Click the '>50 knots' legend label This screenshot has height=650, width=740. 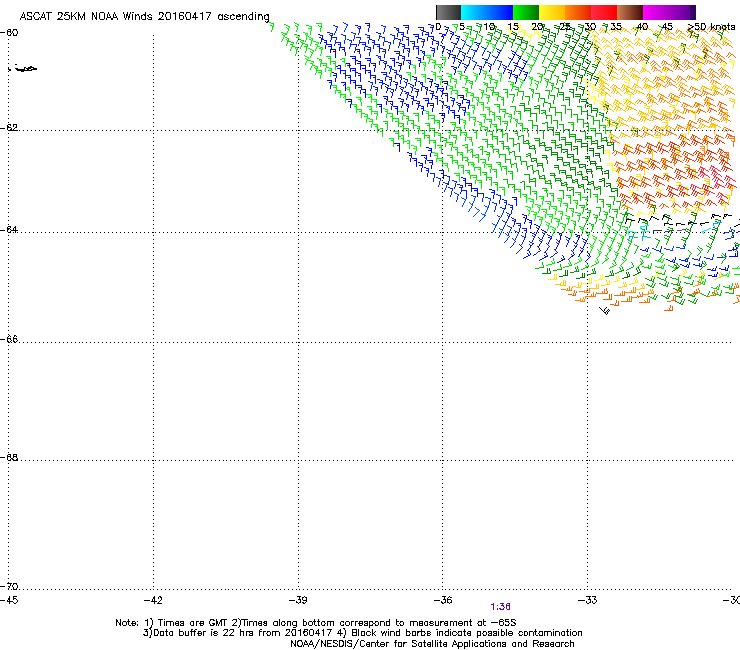point(711,27)
